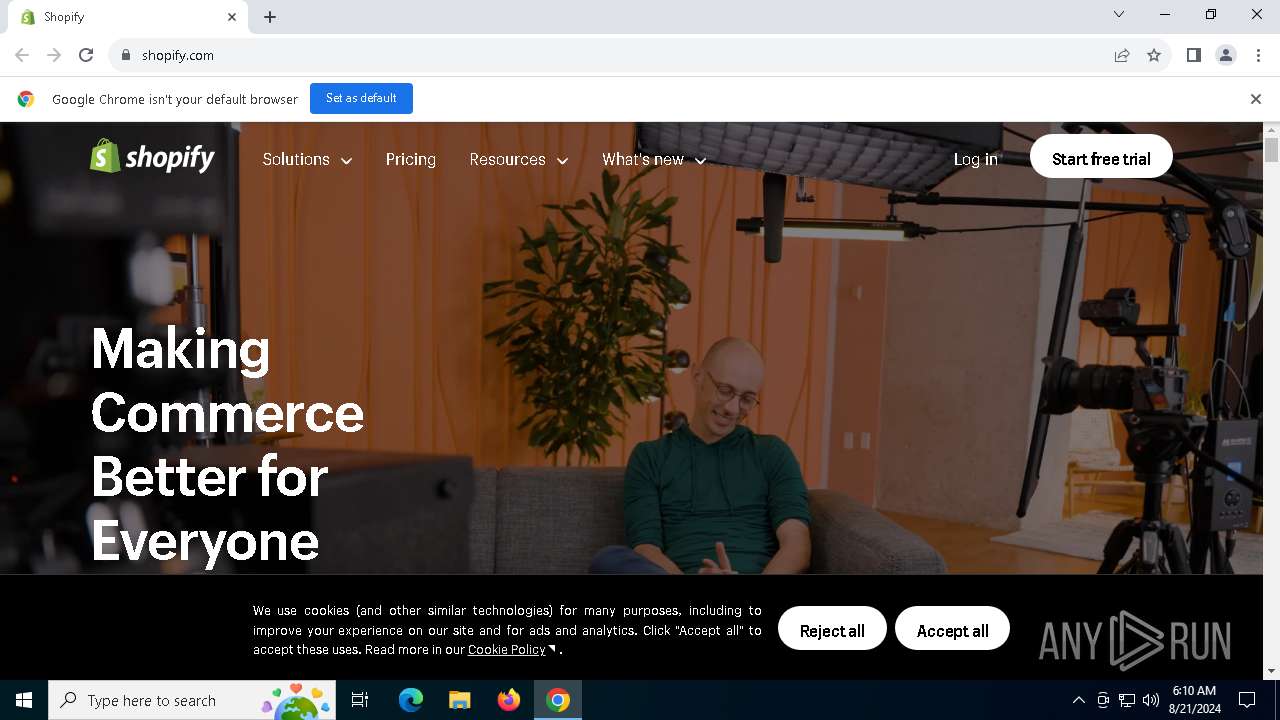Open a new browser tab
Image resolution: width=1280 pixels, height=720 pixels.
pos(270,17)
